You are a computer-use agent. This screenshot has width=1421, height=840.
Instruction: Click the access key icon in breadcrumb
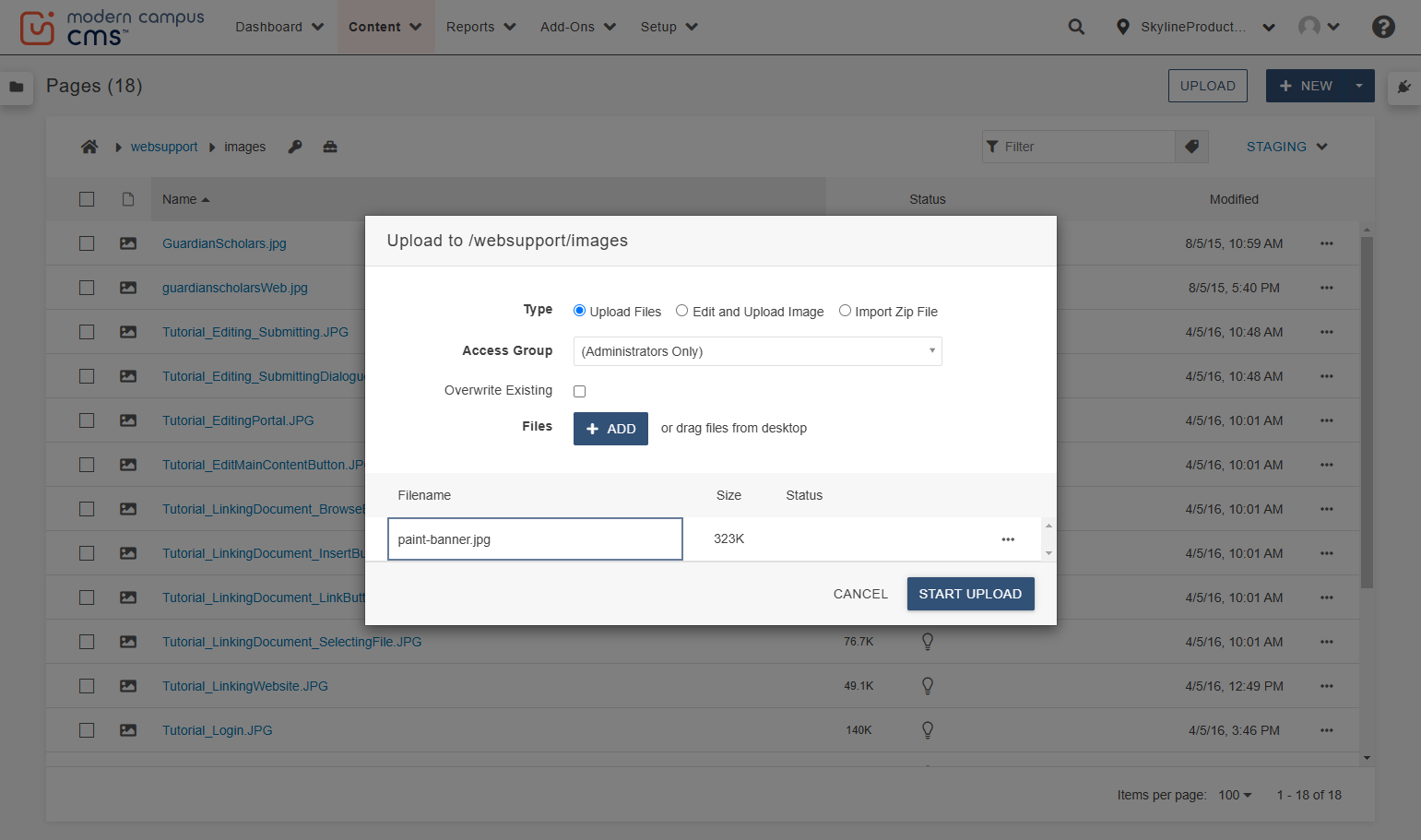[295, 147]
